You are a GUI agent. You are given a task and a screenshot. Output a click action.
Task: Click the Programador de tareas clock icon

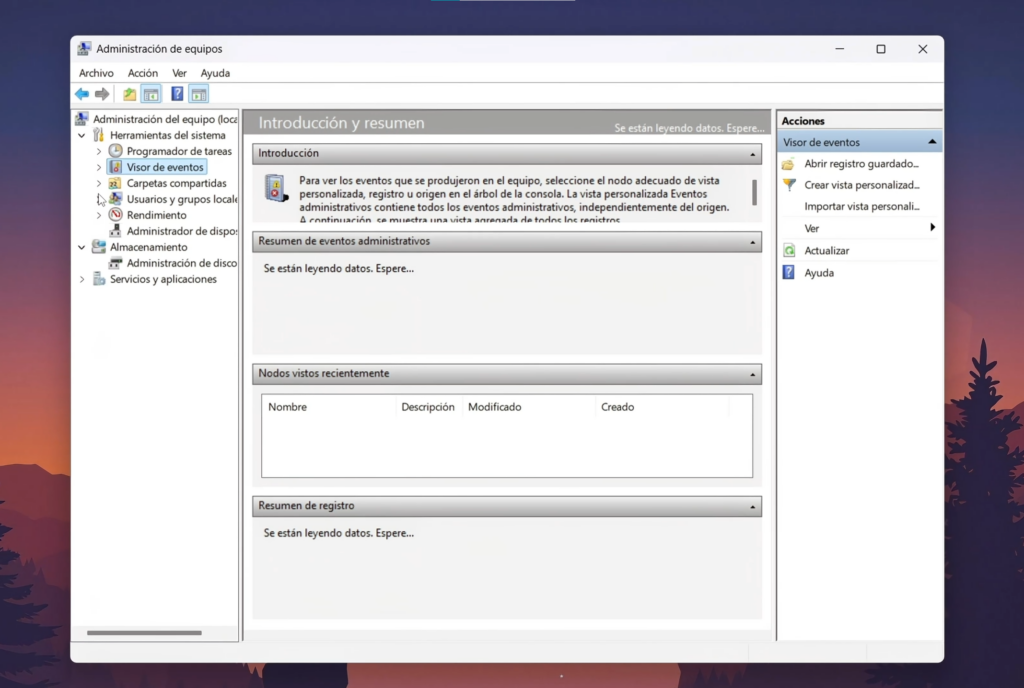pyautogui.click(x=116, y=151)
